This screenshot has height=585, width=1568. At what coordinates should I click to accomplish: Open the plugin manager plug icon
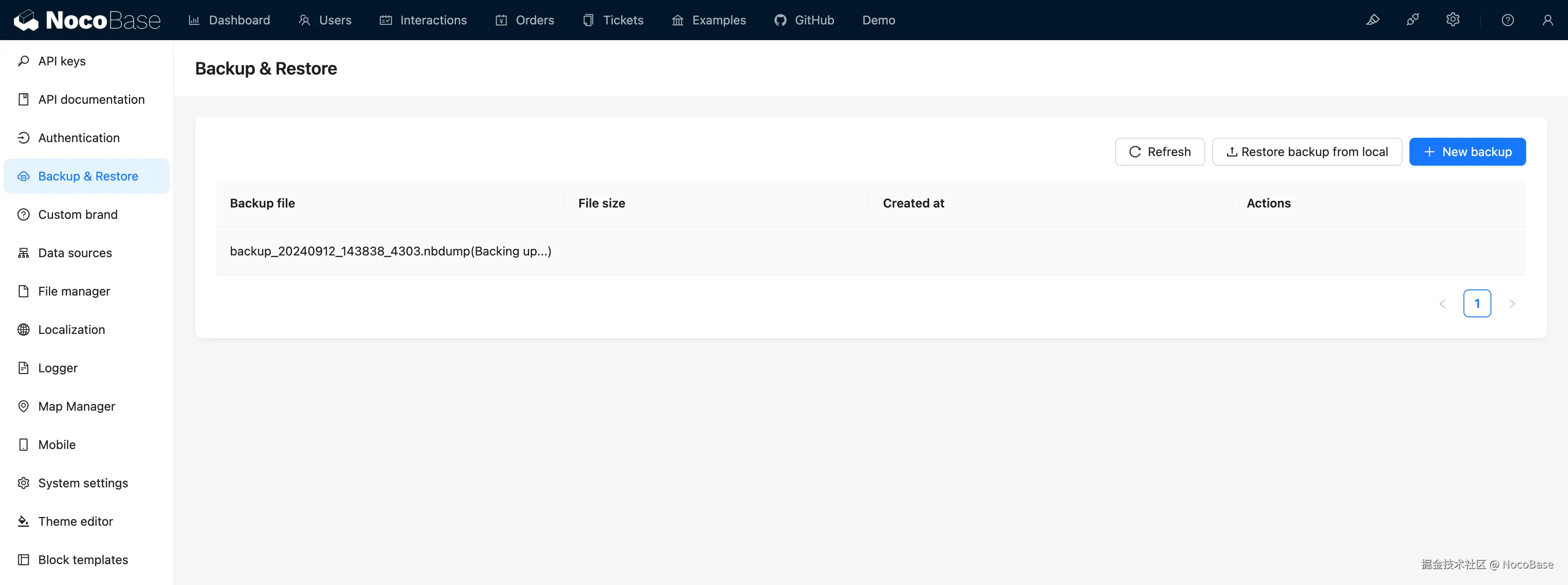tap(1413, 20)
